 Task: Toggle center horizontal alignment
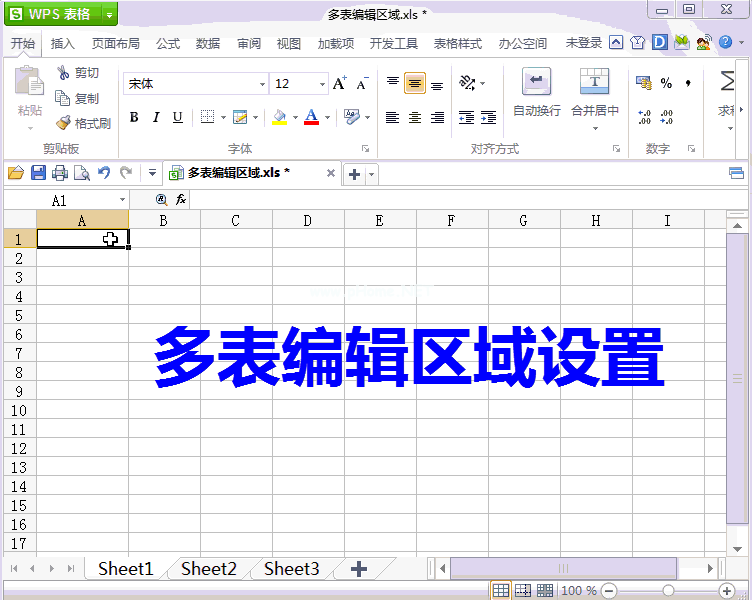coord(415,118)
